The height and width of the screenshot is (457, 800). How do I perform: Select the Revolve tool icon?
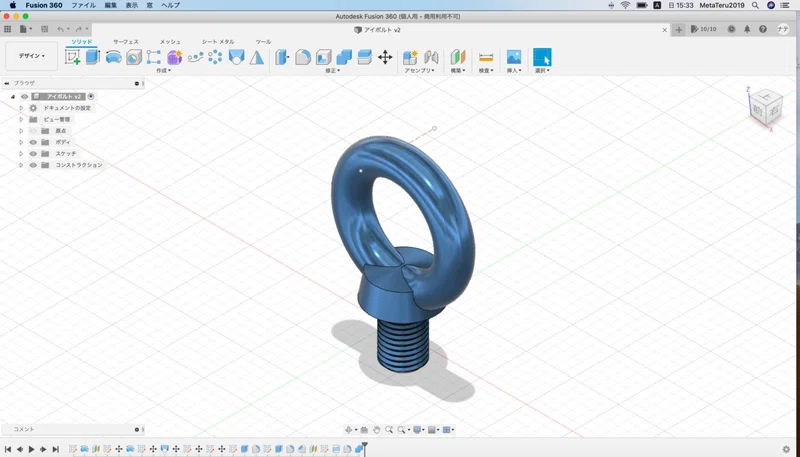[113, 57]
